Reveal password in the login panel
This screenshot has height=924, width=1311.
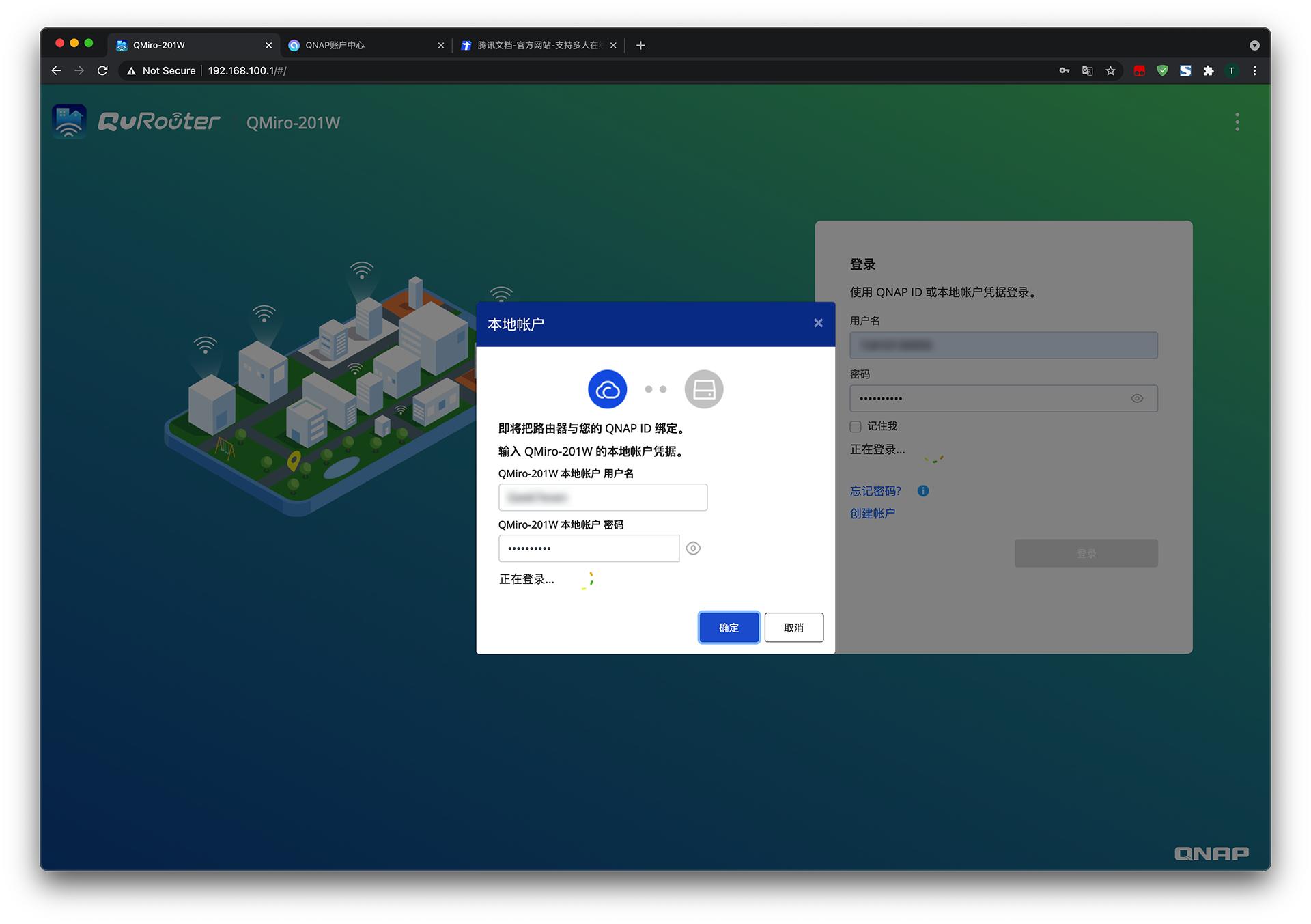[x=1137, y=399]
